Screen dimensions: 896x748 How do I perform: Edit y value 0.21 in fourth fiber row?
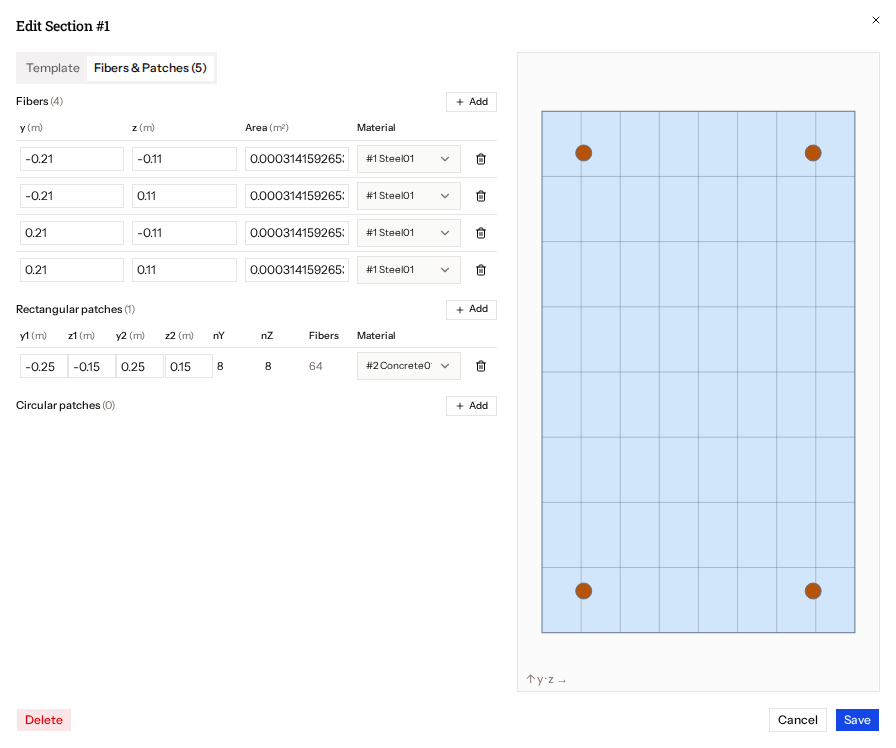[72, 270]
